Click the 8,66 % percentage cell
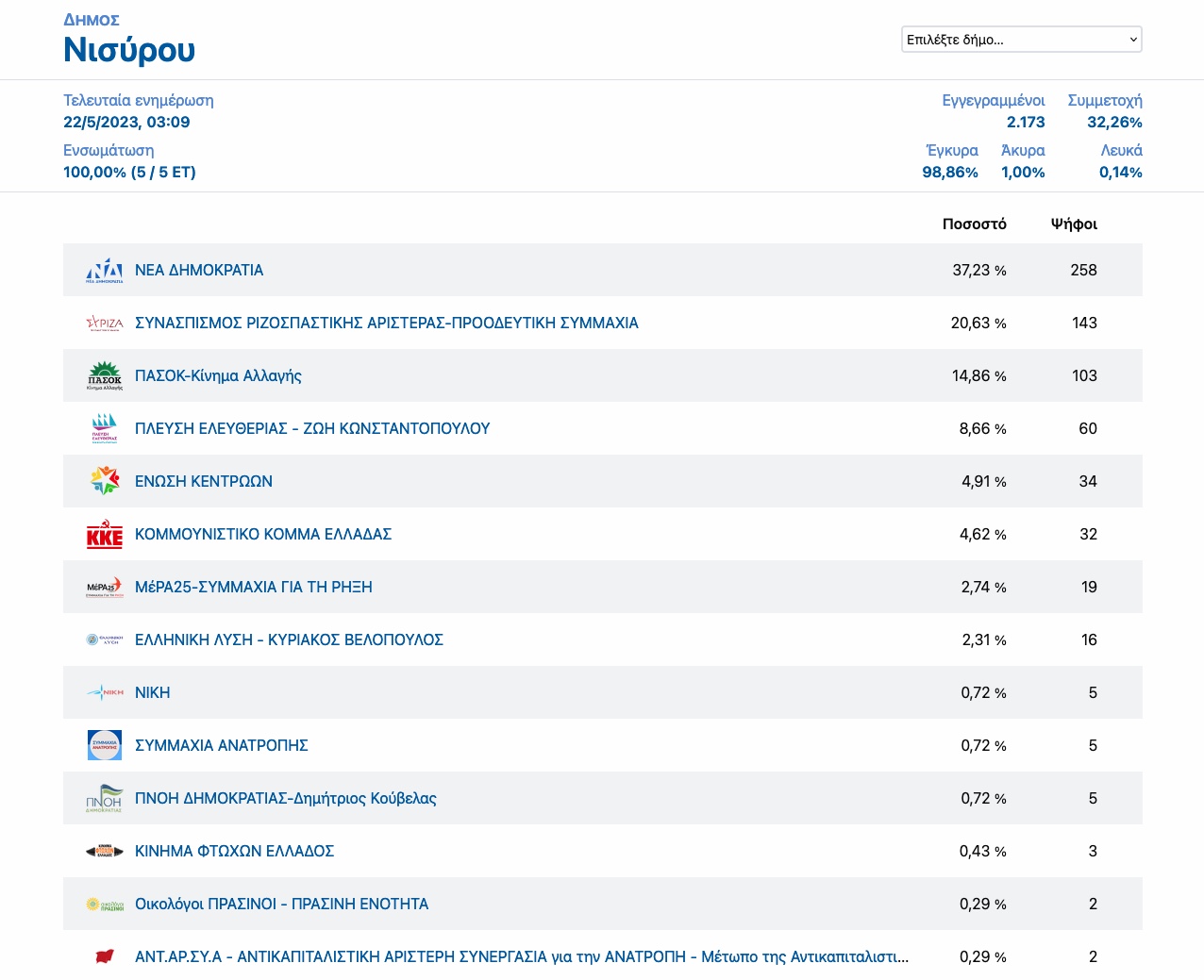This screenshot has width=1204, height=980. 983,428
